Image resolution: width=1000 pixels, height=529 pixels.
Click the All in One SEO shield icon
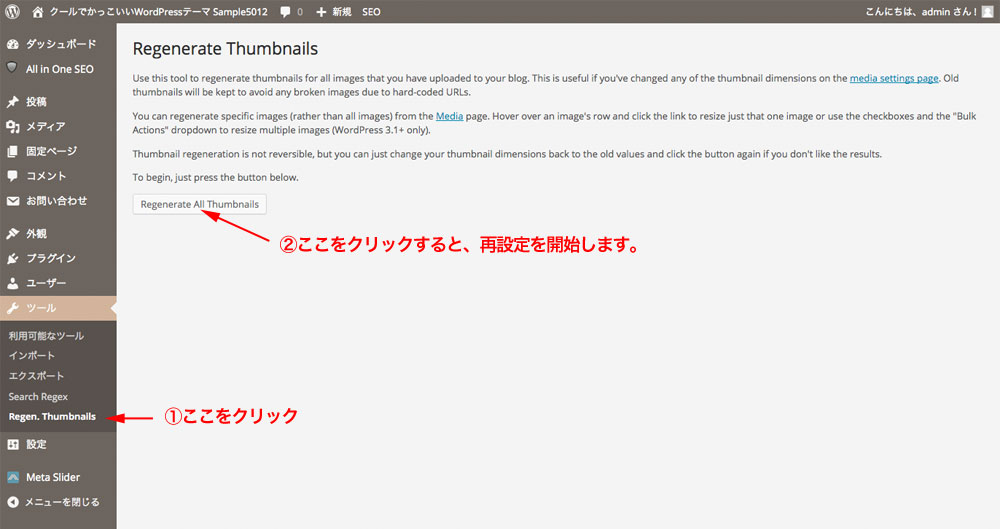click(x=12, y=68)
